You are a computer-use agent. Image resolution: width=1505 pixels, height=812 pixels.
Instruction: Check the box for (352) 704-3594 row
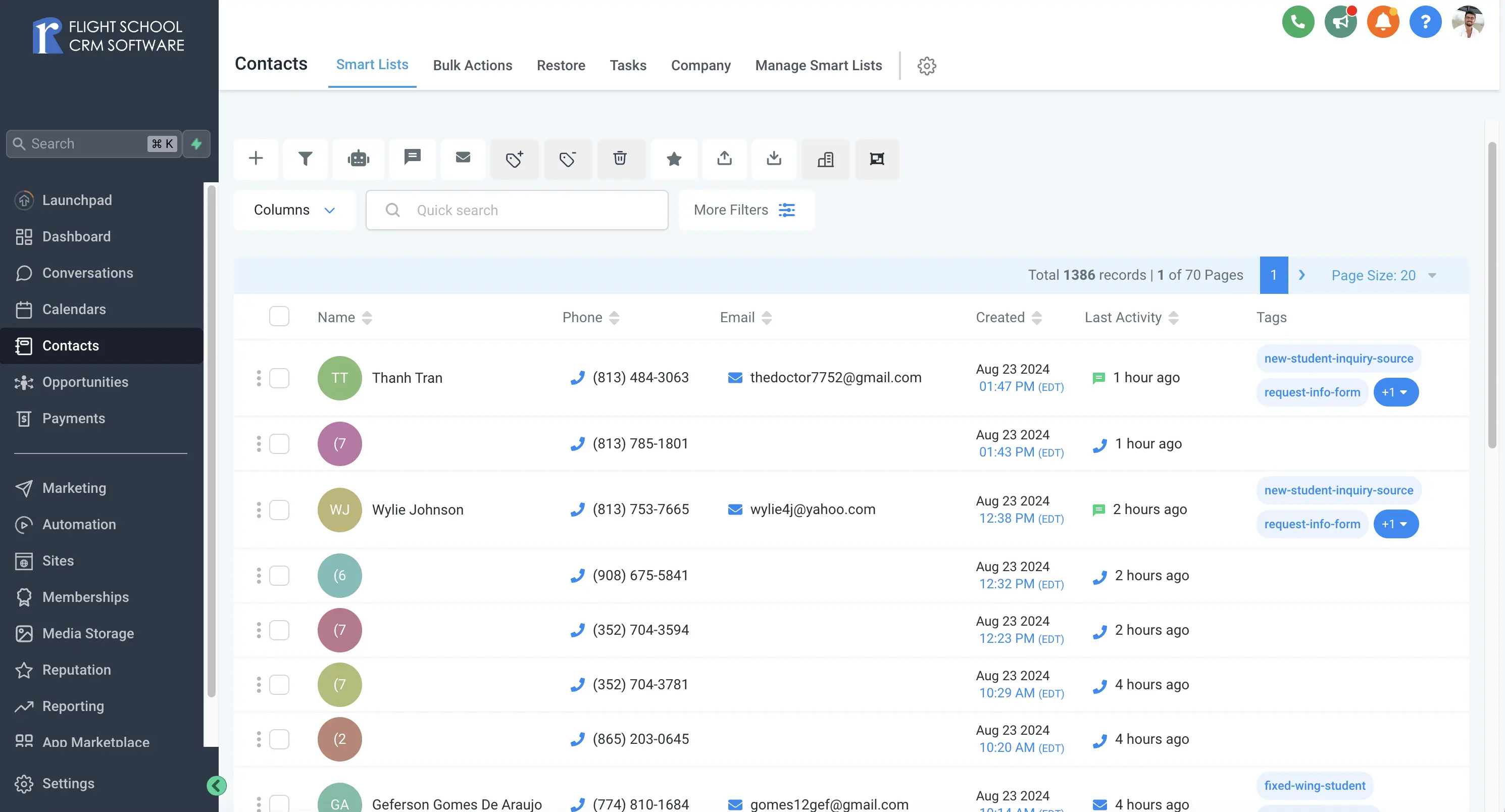[x=279, y=630]
